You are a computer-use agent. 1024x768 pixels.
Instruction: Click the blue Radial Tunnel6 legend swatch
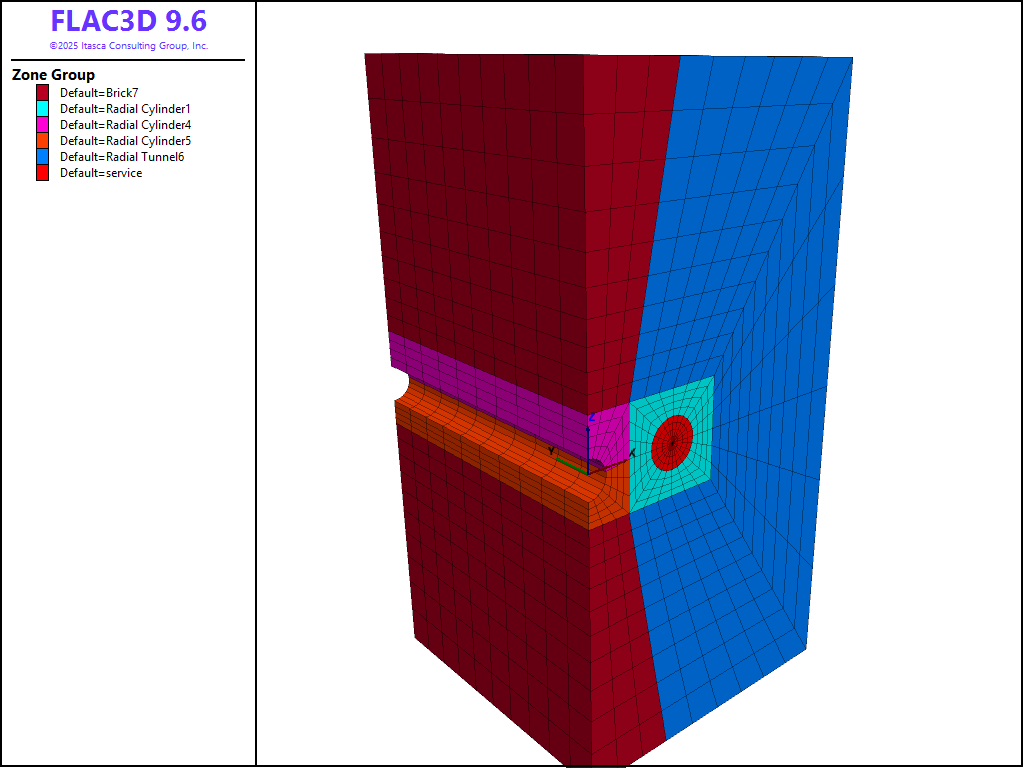pos(42,157)
